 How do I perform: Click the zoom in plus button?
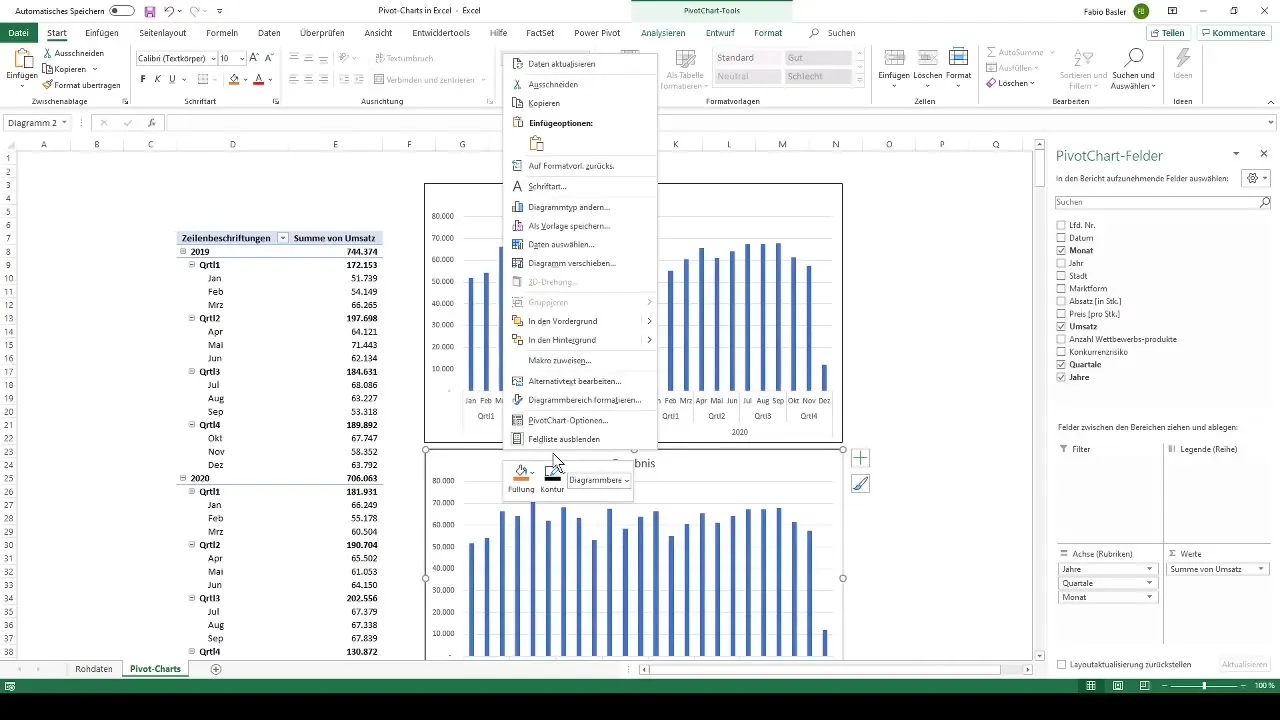point(1243,686)
